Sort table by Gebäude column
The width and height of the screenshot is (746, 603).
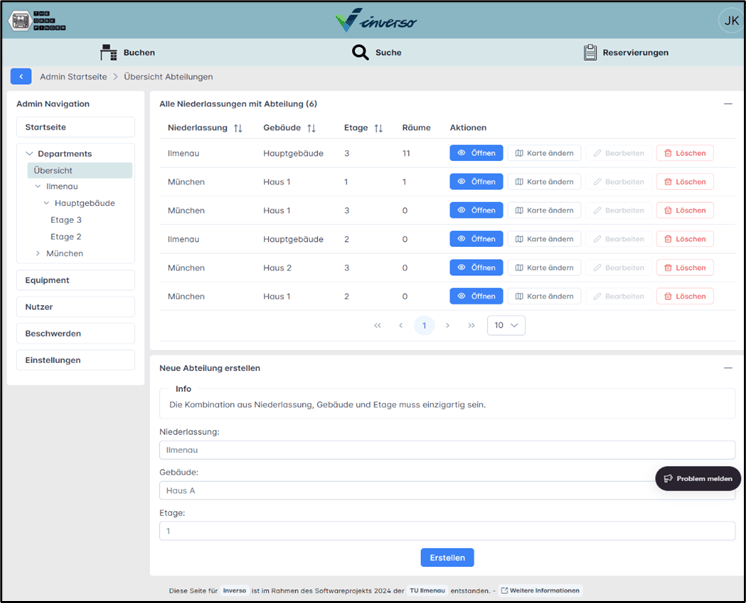(311, 128)
